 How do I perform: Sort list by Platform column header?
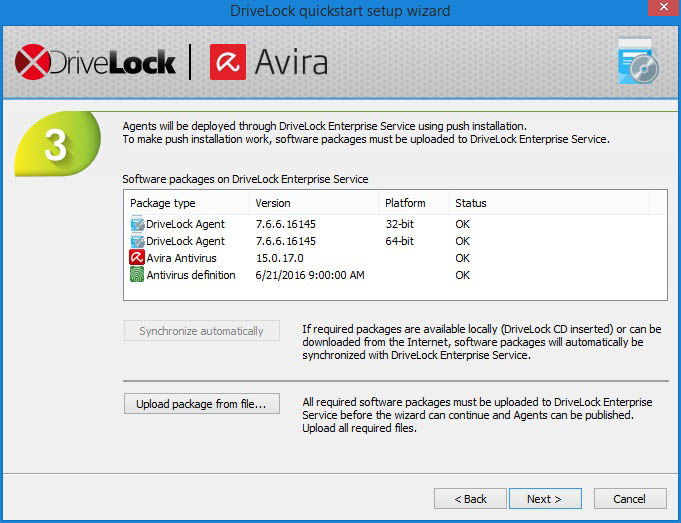(412, 203)
